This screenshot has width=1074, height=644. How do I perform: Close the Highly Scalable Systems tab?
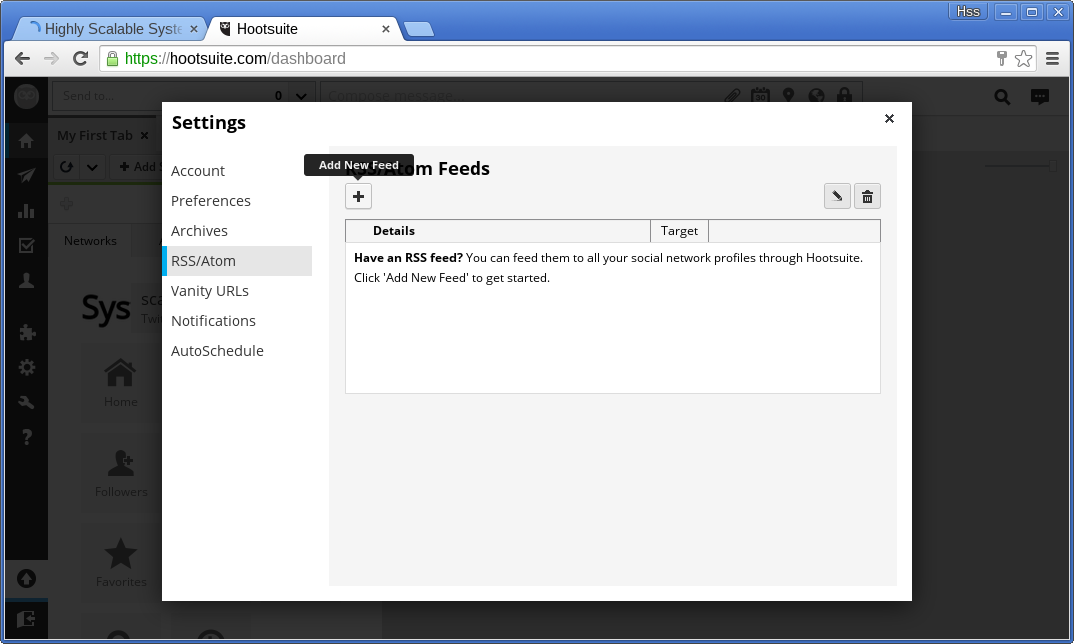point(194,29)
